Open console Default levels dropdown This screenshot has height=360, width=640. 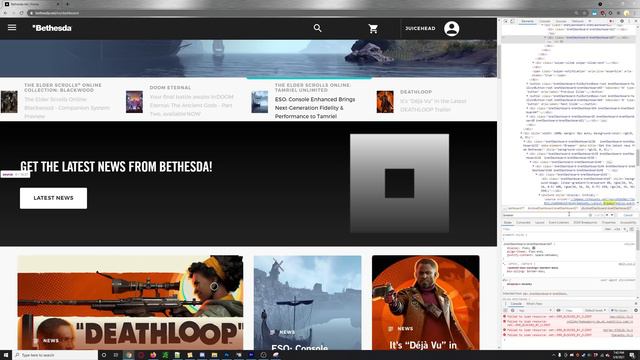click(x=596, y=311)
